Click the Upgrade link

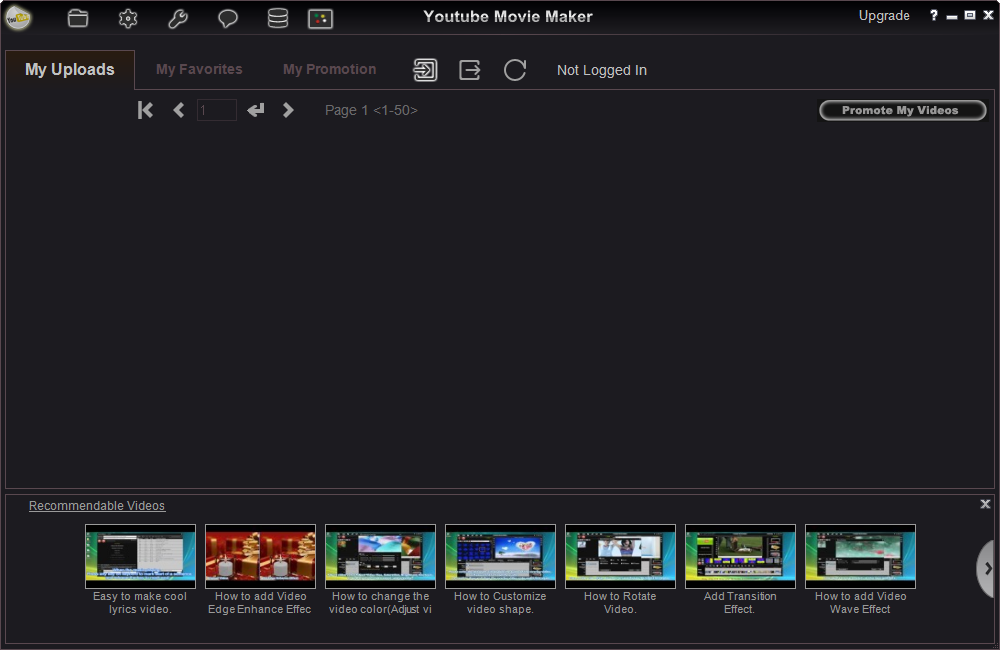pos(884,16)
